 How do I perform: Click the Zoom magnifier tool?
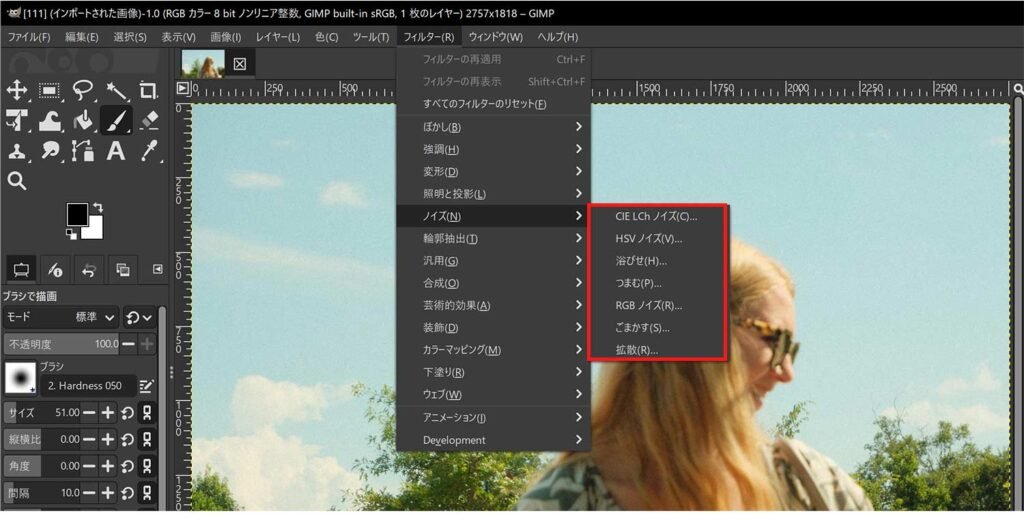(x=17, y=181)
